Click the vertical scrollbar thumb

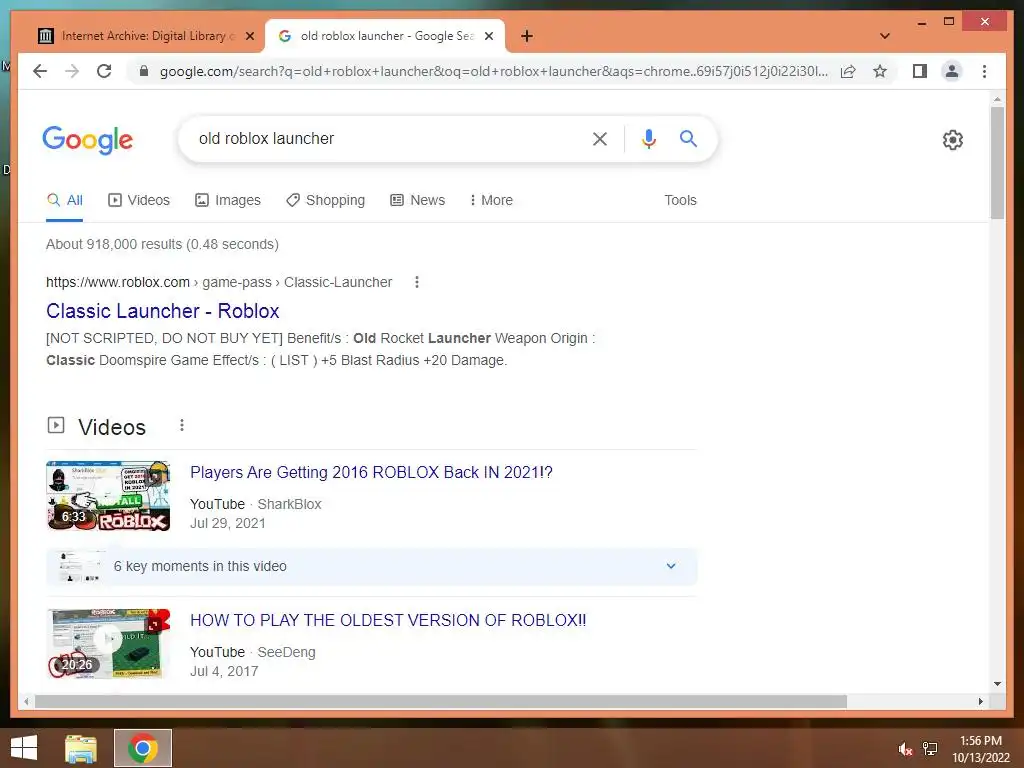click(997, 163)
